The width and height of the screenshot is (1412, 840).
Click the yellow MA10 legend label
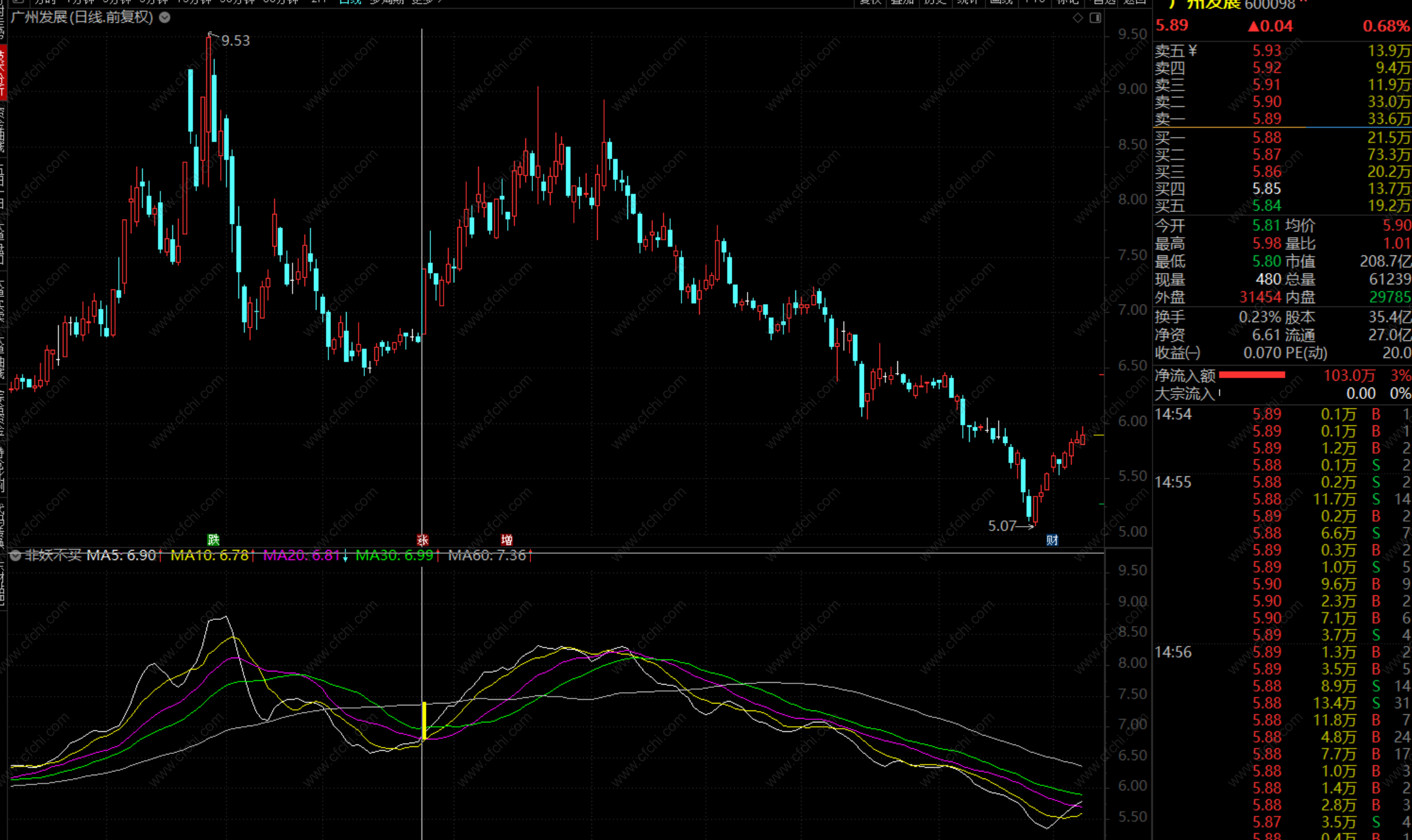210,555
